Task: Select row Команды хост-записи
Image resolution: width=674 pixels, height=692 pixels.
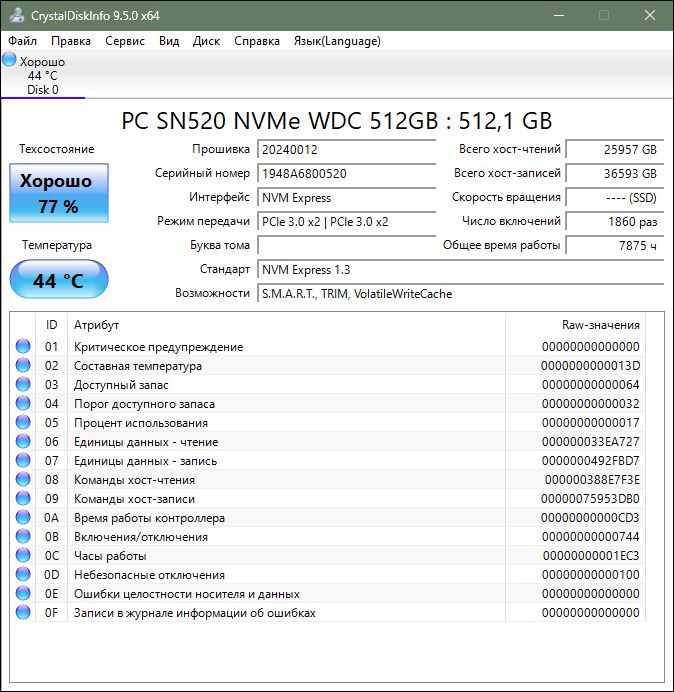Action: pos(328,498)
